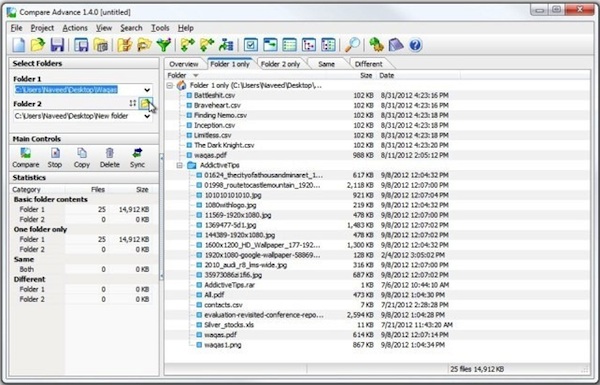Screen dimensions: 600x385
Task: Open the Help menu
Action: (186, 28)
